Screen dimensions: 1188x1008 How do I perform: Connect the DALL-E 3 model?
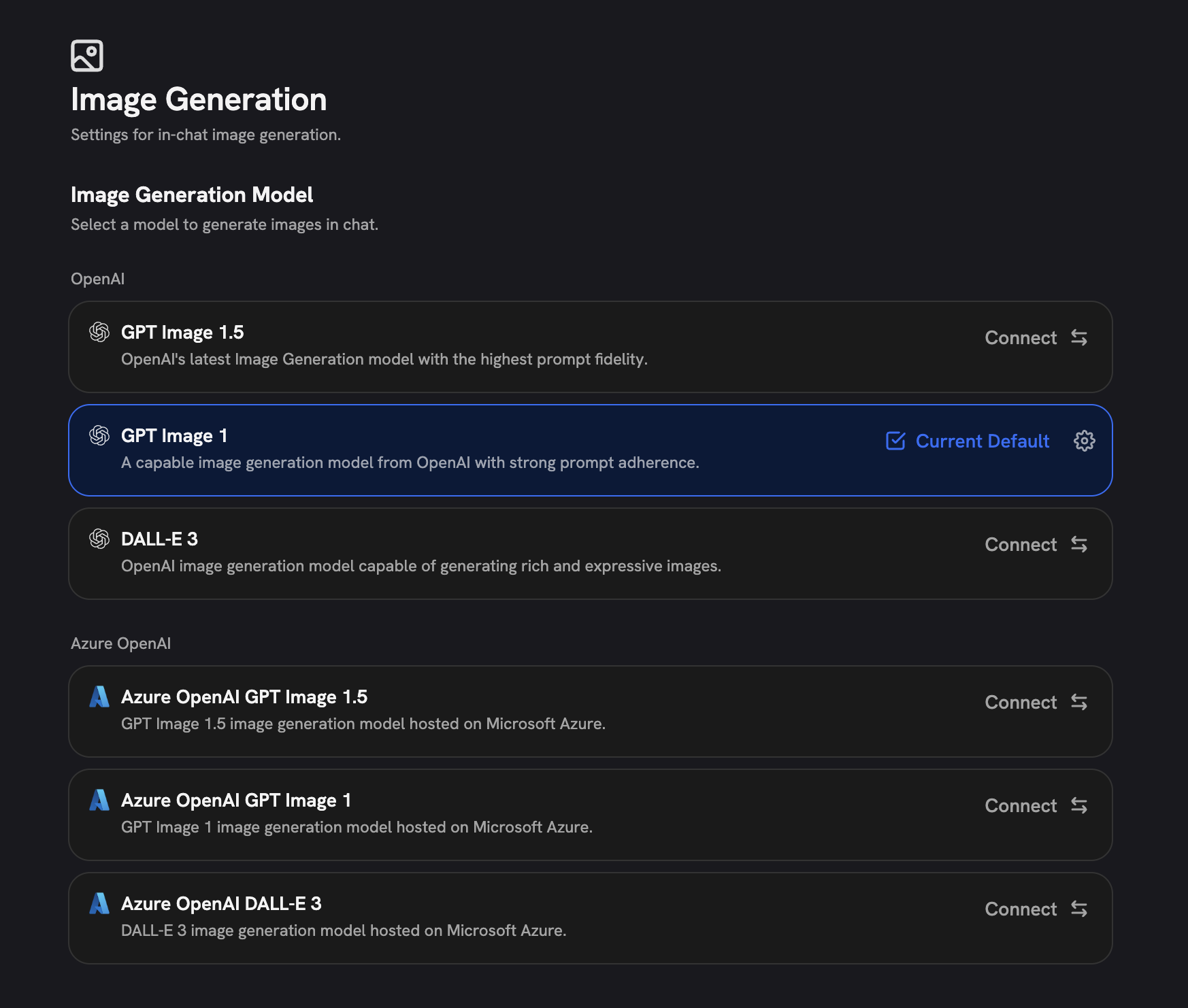coord(1021,544)
